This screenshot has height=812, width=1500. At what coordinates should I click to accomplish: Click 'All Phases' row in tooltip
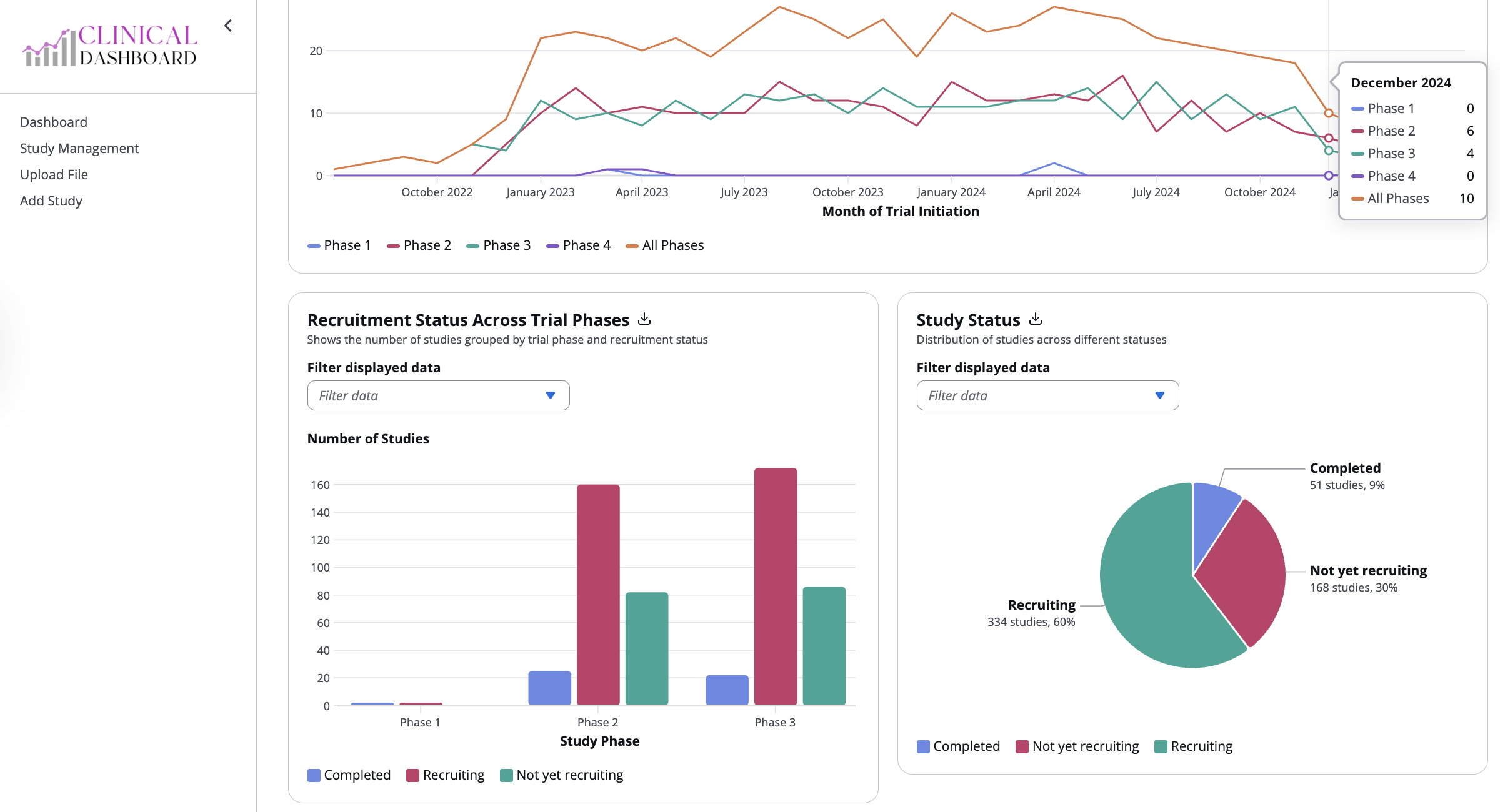(1412, 199)
